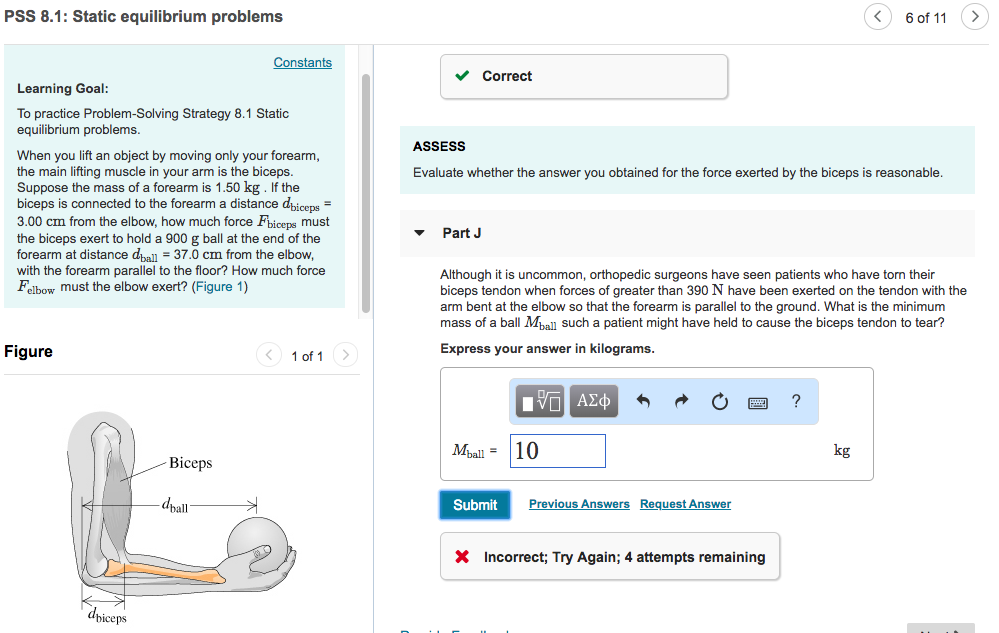This screenshot has width=999, height=633.
Task: Open the math templates palette in equation editor
Action: click(540, 402)
